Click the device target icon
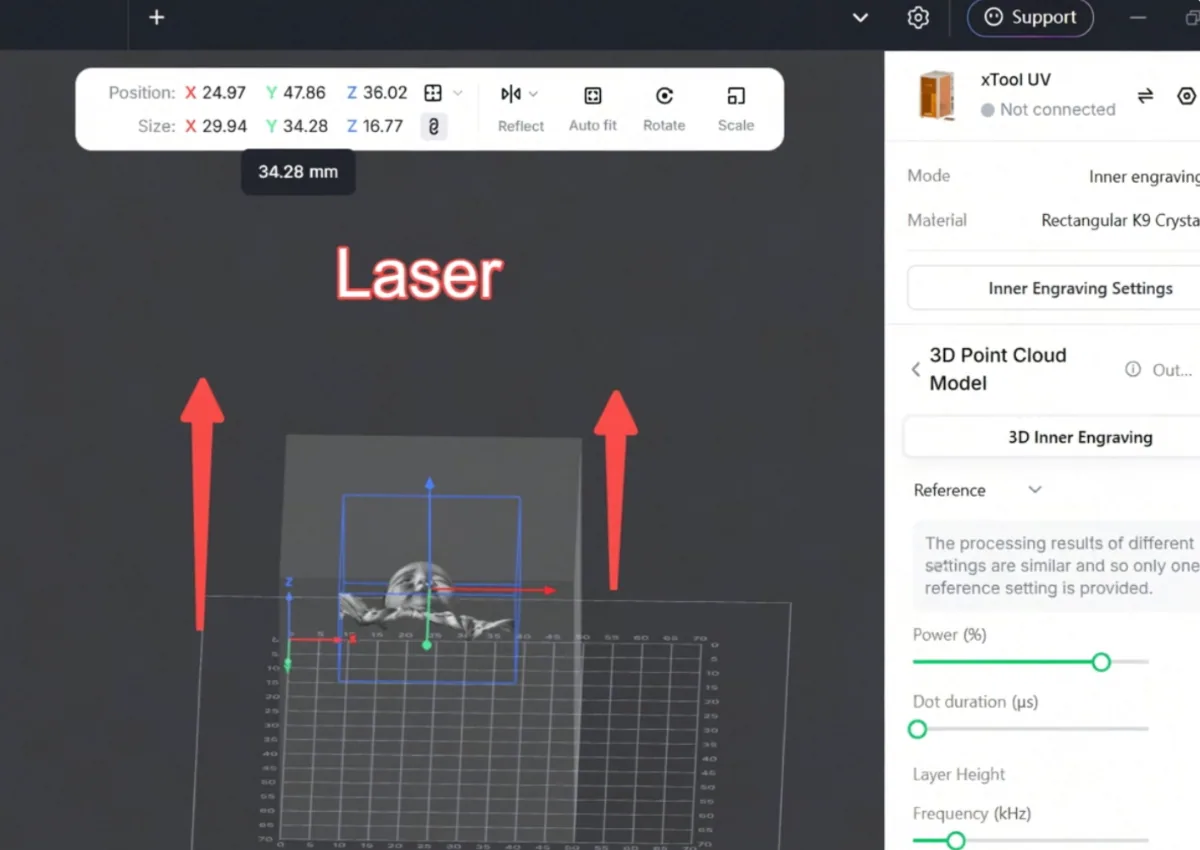Image resolution: width=1200 pixels, height=850 pixels. [x=1187, y=96]
